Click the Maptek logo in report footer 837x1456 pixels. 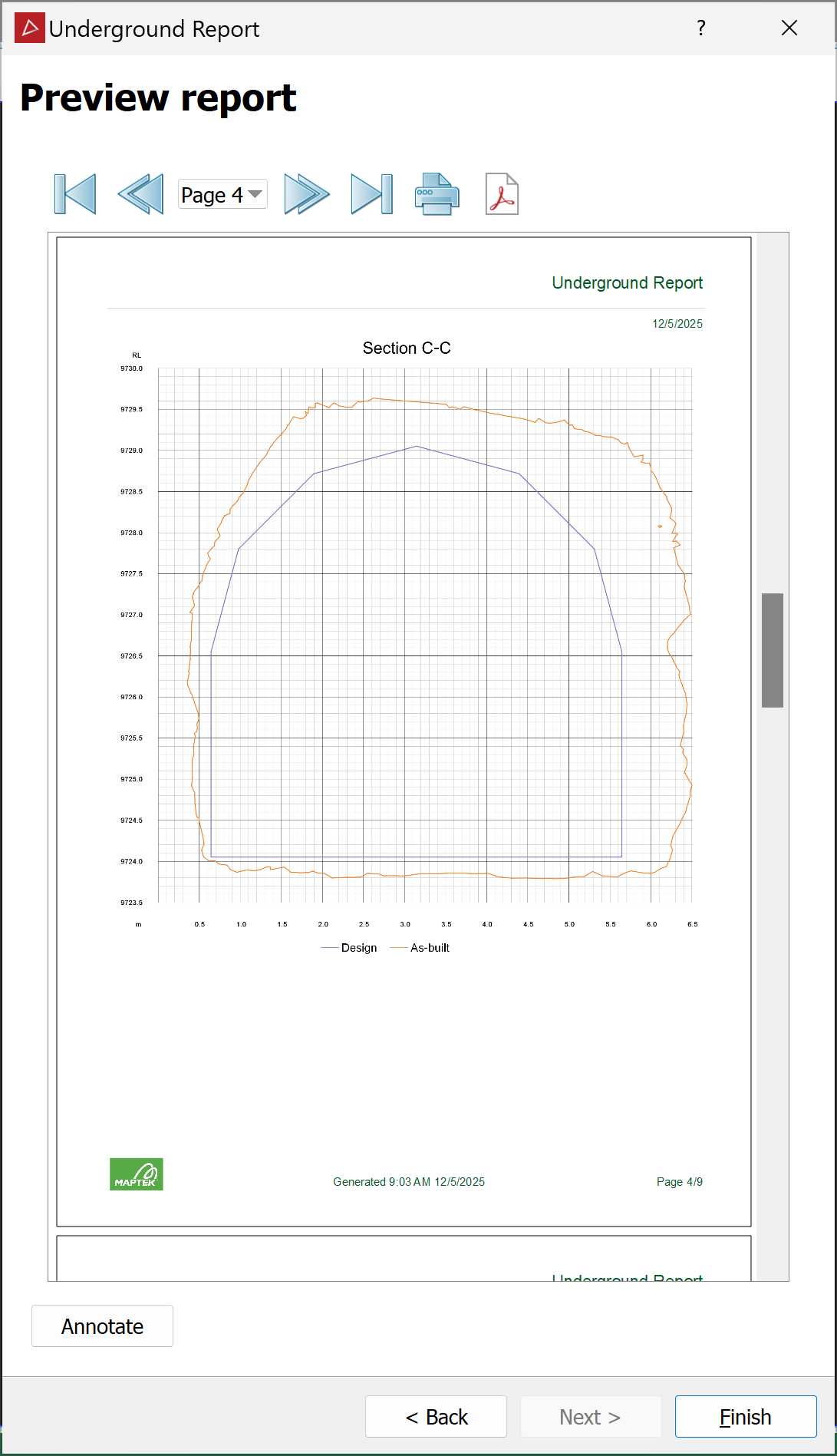(137, 1174)
